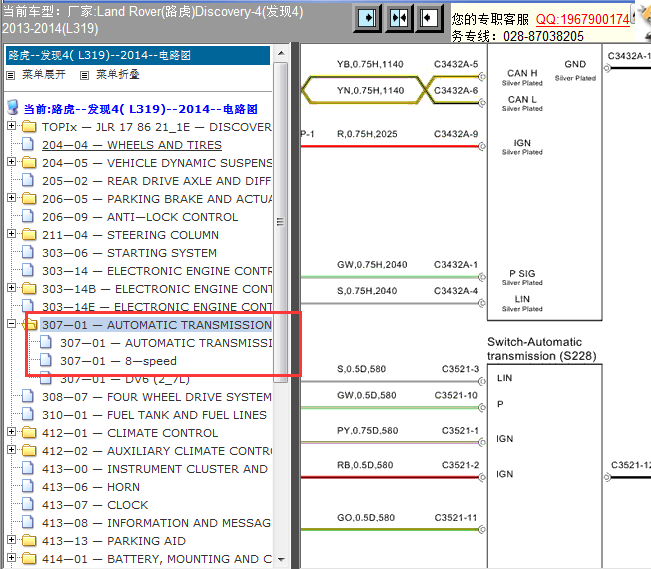
Task: Expand the 414-01 Battery Mounting node
Action: (12, 557)
